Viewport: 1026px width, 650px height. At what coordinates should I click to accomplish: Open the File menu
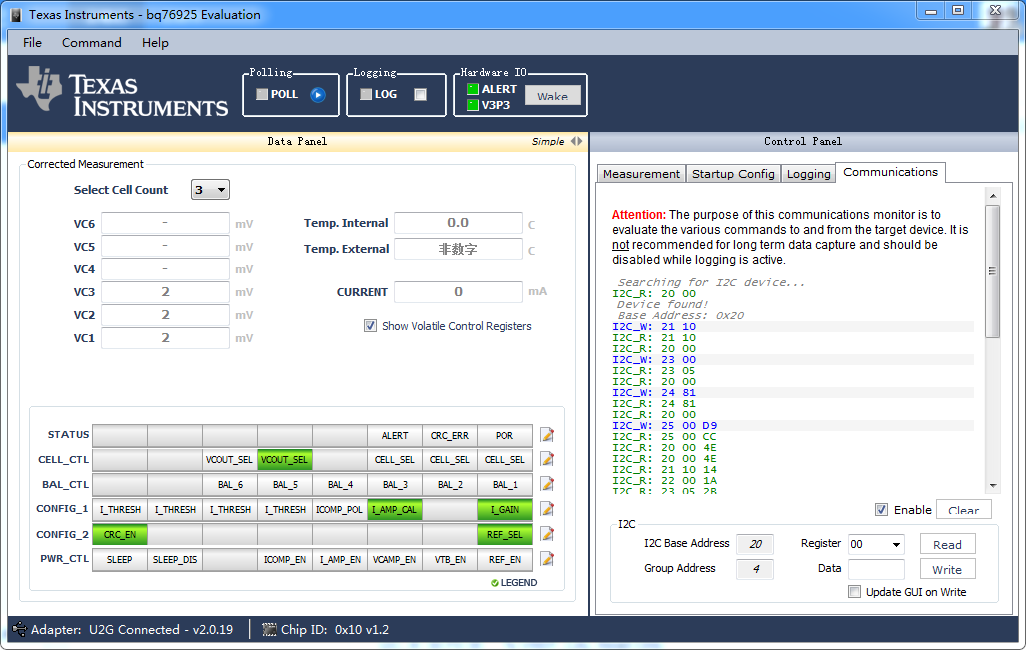pos(32,43)
